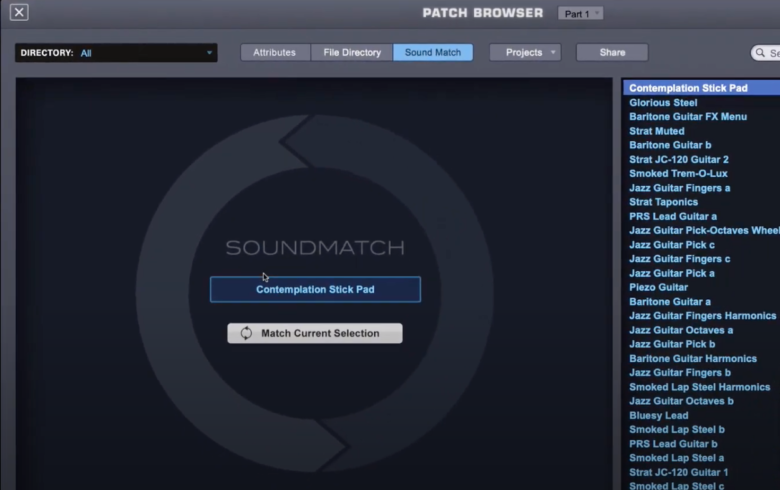Pick Jazz Guitar Pick a
The height and width of the screenshot is (490, 780).
pyautogui.click(x=672, y=273)
